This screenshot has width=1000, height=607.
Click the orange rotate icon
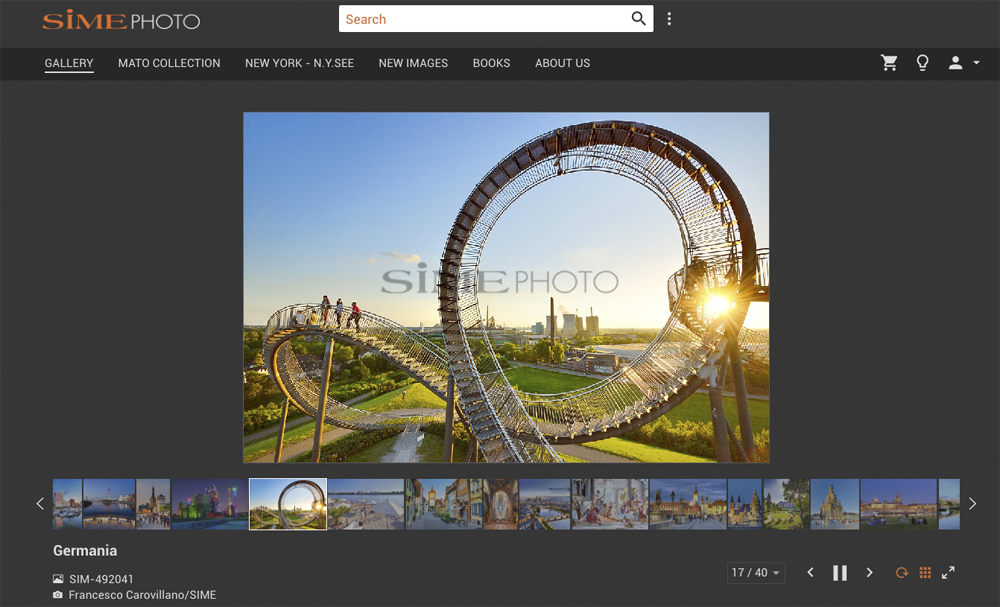tap(902, 573)
